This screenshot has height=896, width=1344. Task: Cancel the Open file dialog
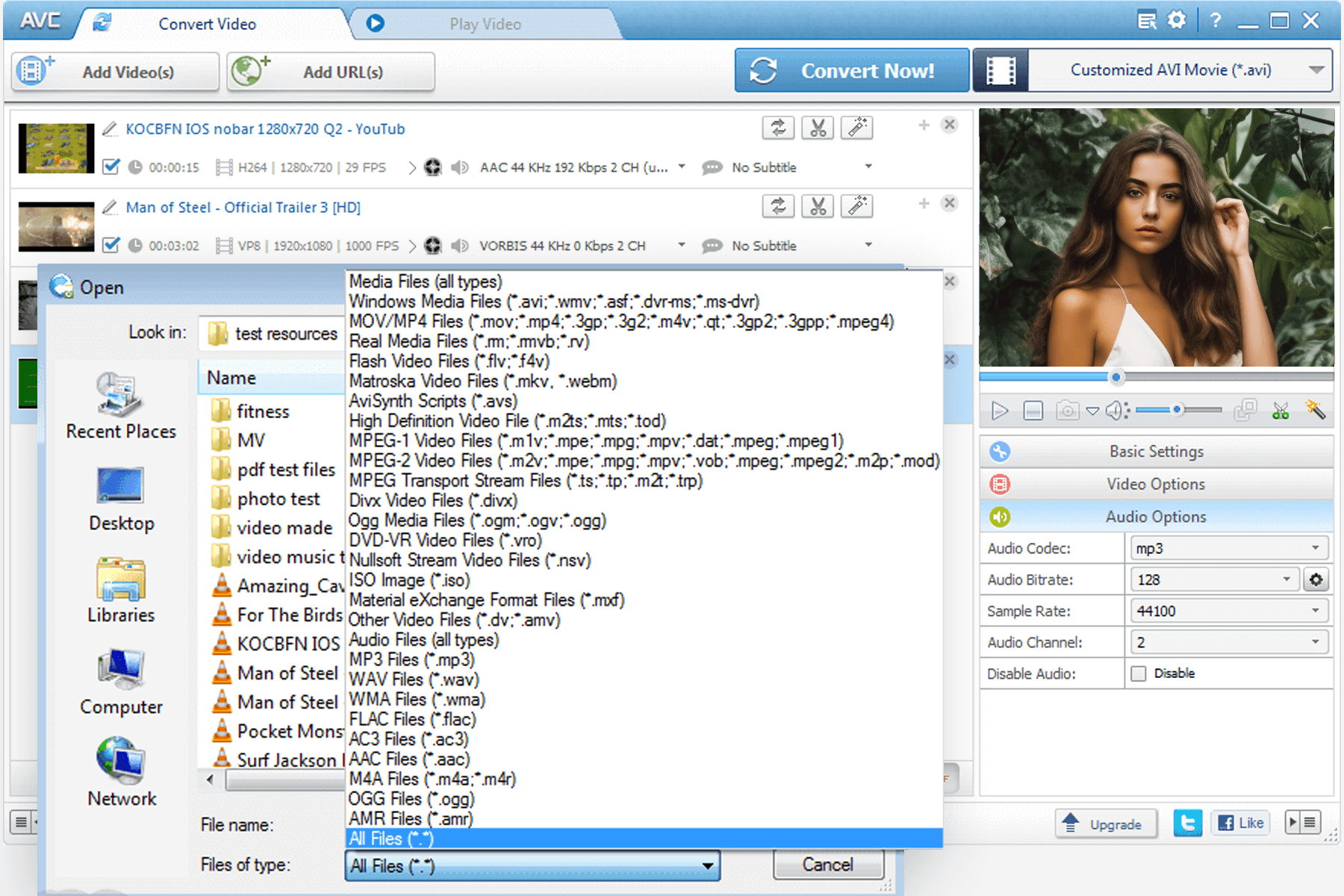827,864
